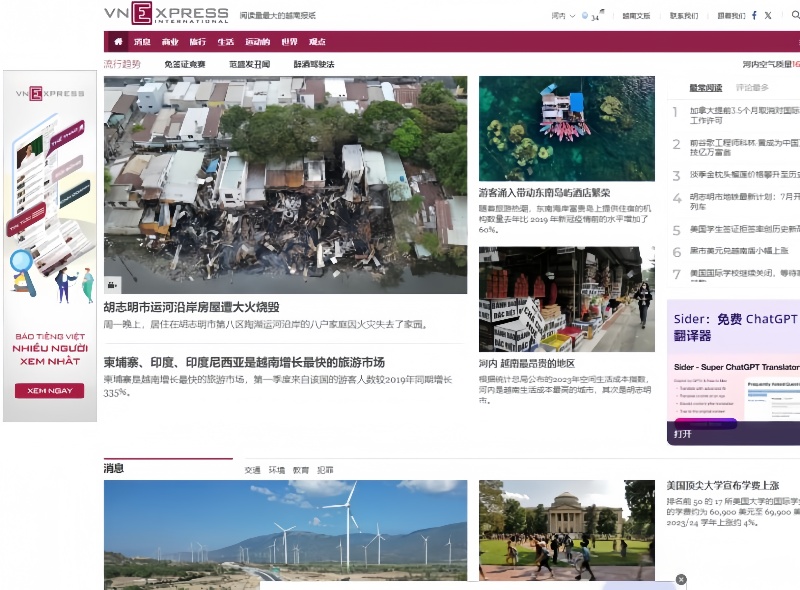This screenshot has width=800, height=590.
Task: Click the island resort photo thumbnail
Action: click(570, 128)
